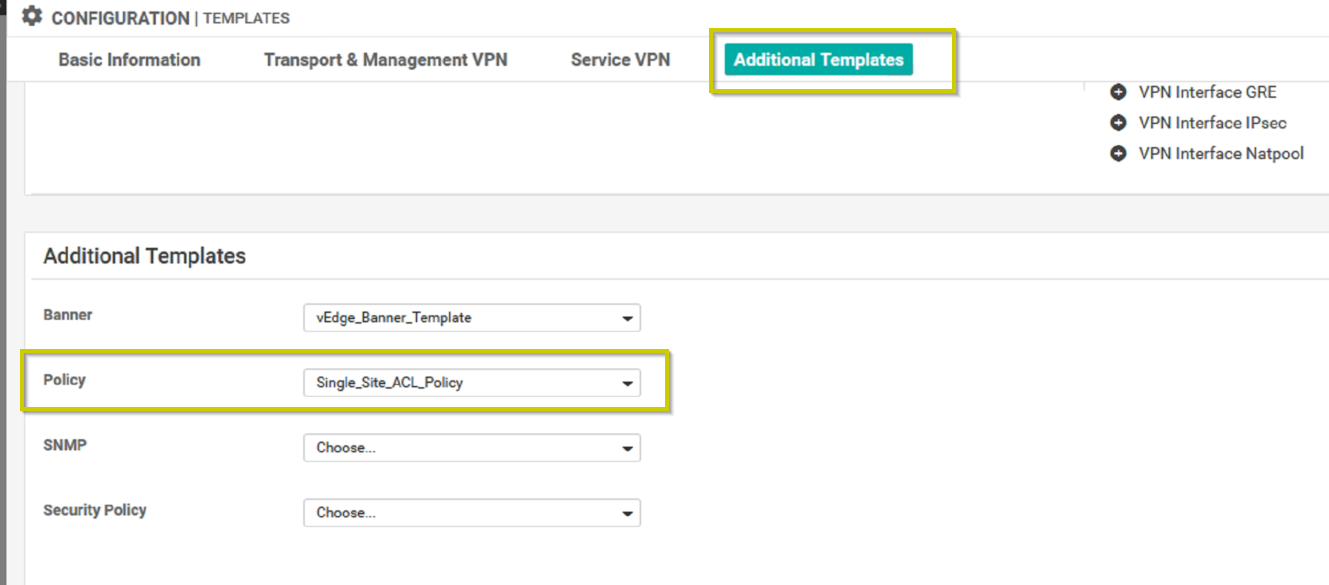Expand the Security Policy Choose dropdown
1329x585 pixels.
(472, 513)
